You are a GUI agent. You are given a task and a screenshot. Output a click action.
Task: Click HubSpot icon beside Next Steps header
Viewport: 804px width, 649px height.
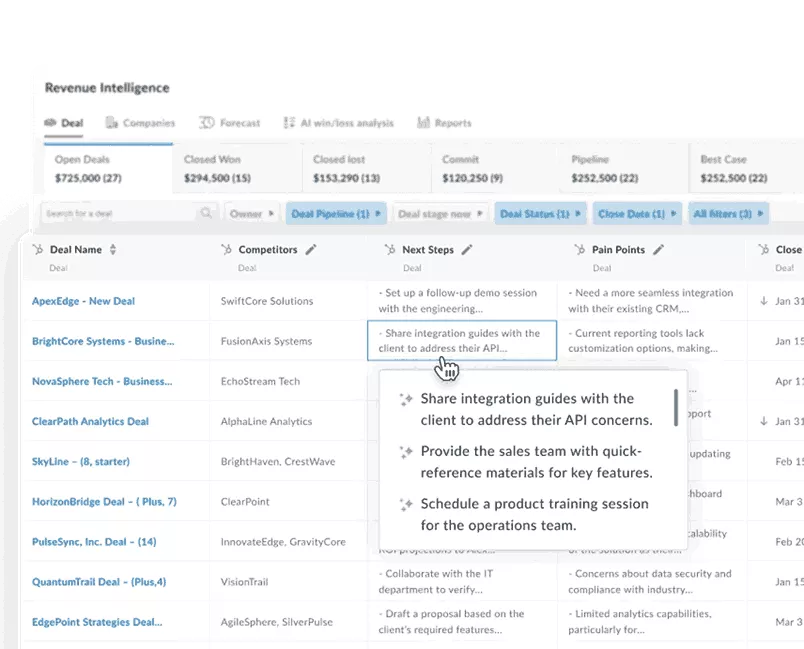click(x=390, y=250)
